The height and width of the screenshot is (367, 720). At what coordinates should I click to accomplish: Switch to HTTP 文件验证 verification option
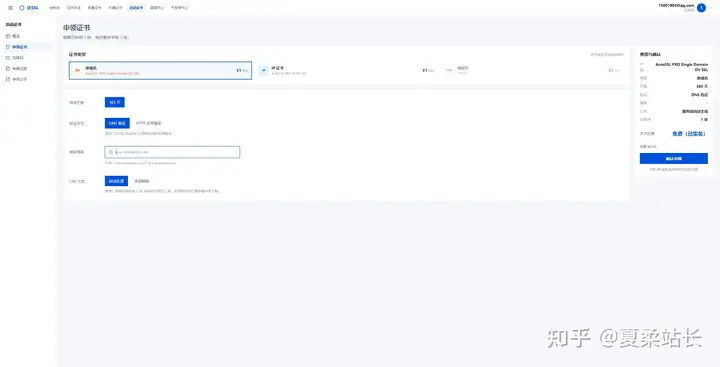point(148,123)
